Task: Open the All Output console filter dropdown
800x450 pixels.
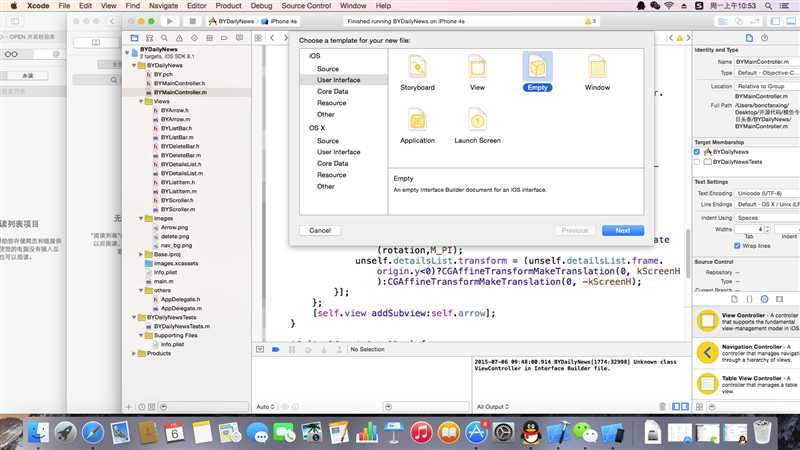Action: 493,407
